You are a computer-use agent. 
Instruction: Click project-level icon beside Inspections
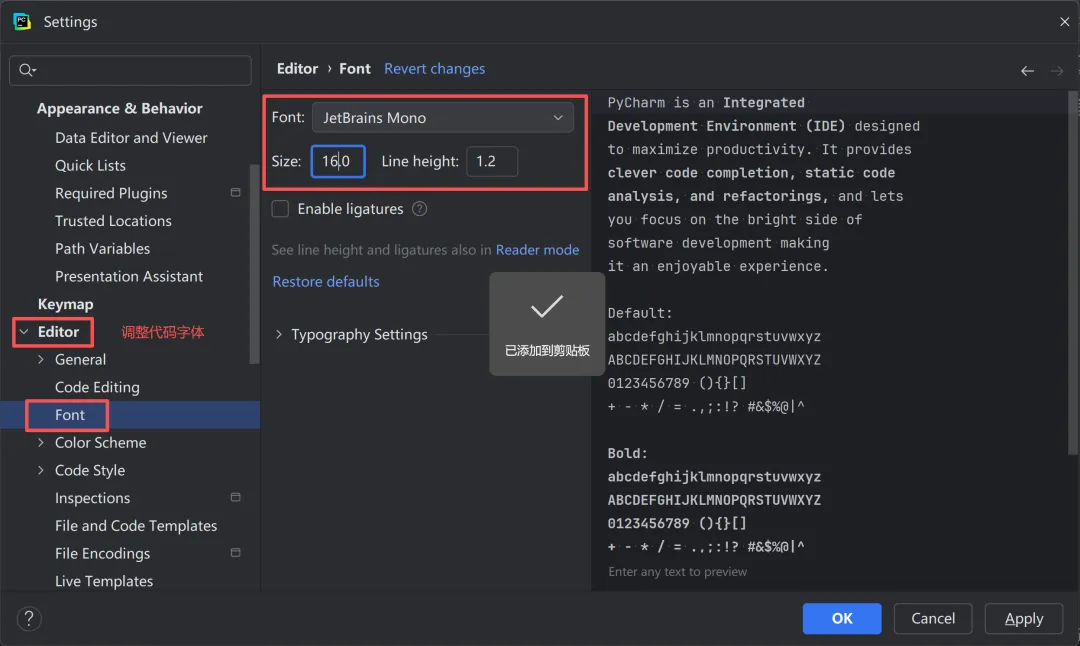[x=236, y=497]
